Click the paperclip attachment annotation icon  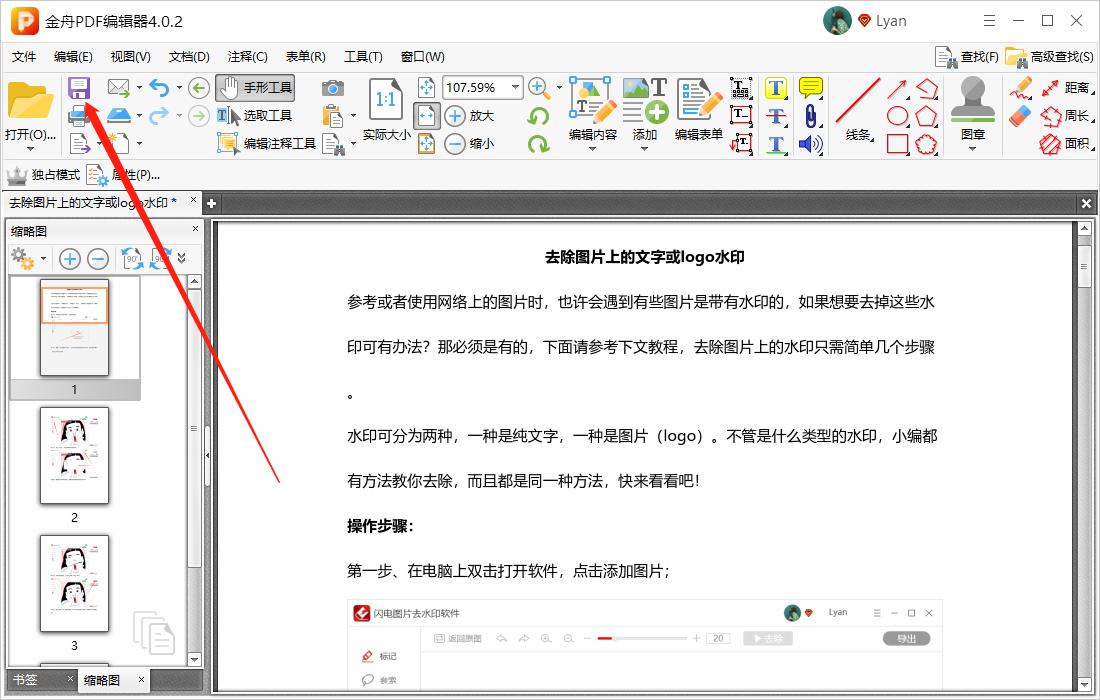tap(811, 117)
